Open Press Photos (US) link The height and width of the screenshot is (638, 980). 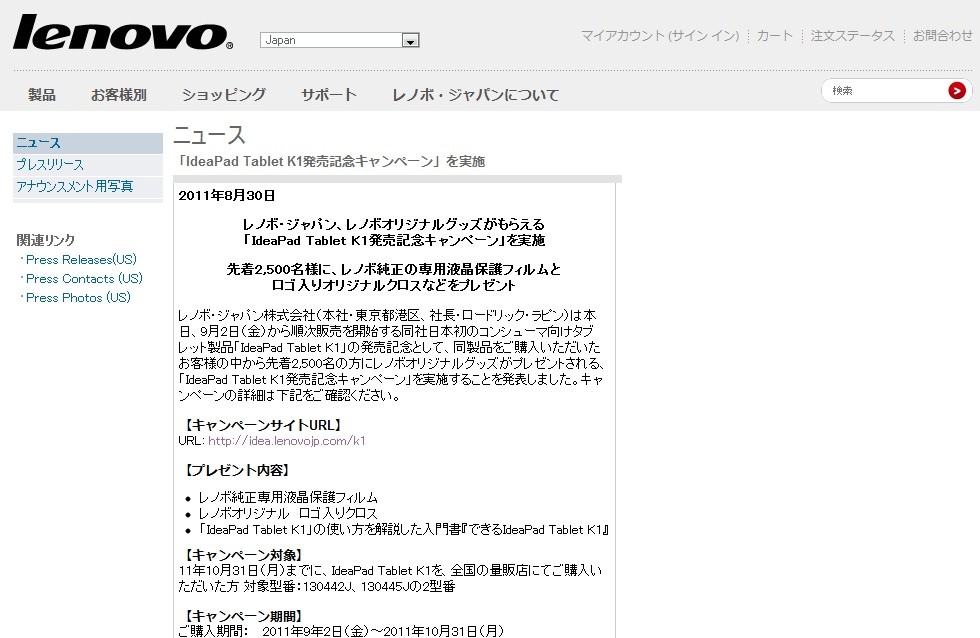78,297
